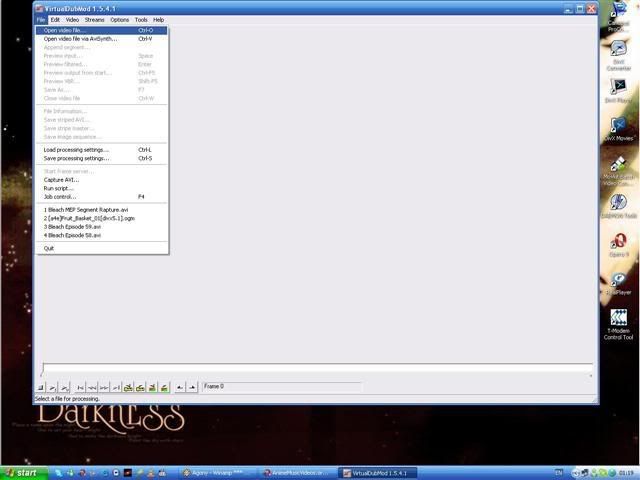The width and height of the screenshot is (640, 480).
Task: Click the next keyframe icon
Action: tap(140, 387)
